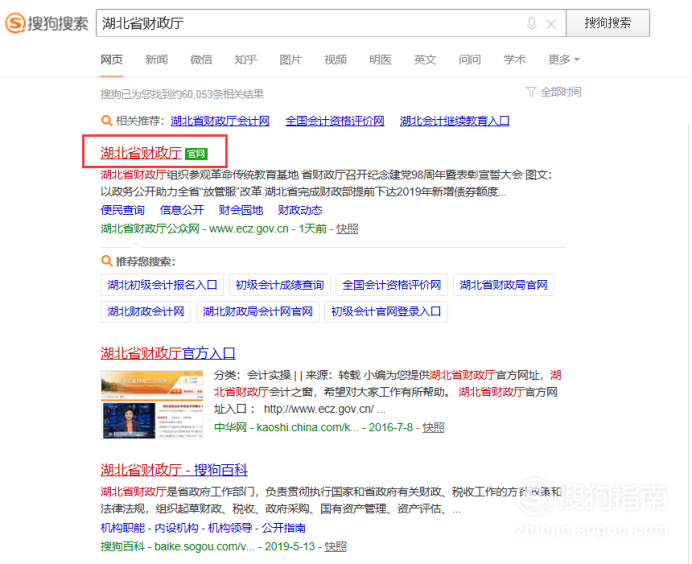Switch to the 视频 tab
The height and width of the screenshot is (564, 692).
(335, 60)
